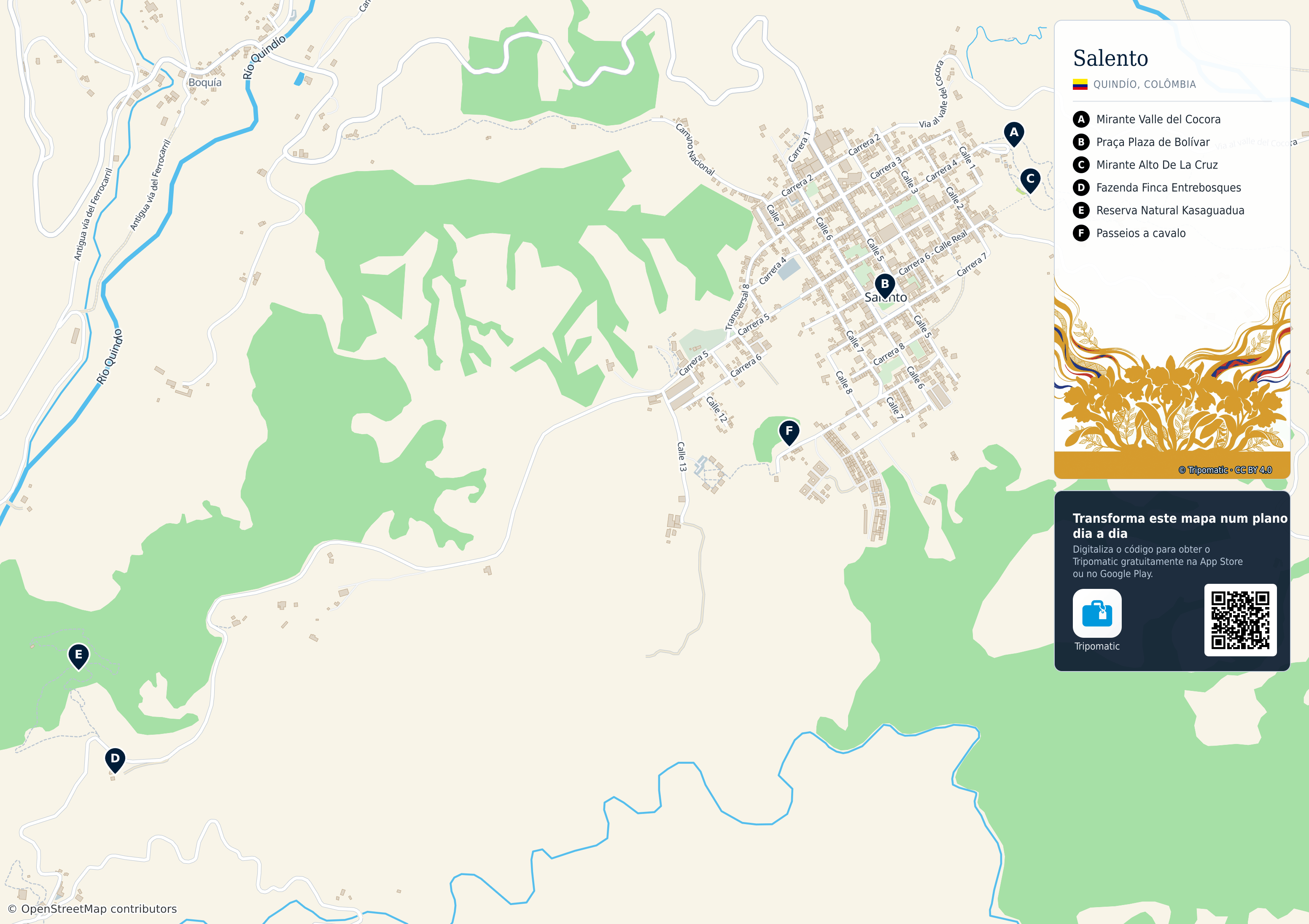Click the QUINDÍO, COLÔMBIA subtitle
Image resolution: width=1309 pixels, height=924 pixels.
[x=1144, y=84]
